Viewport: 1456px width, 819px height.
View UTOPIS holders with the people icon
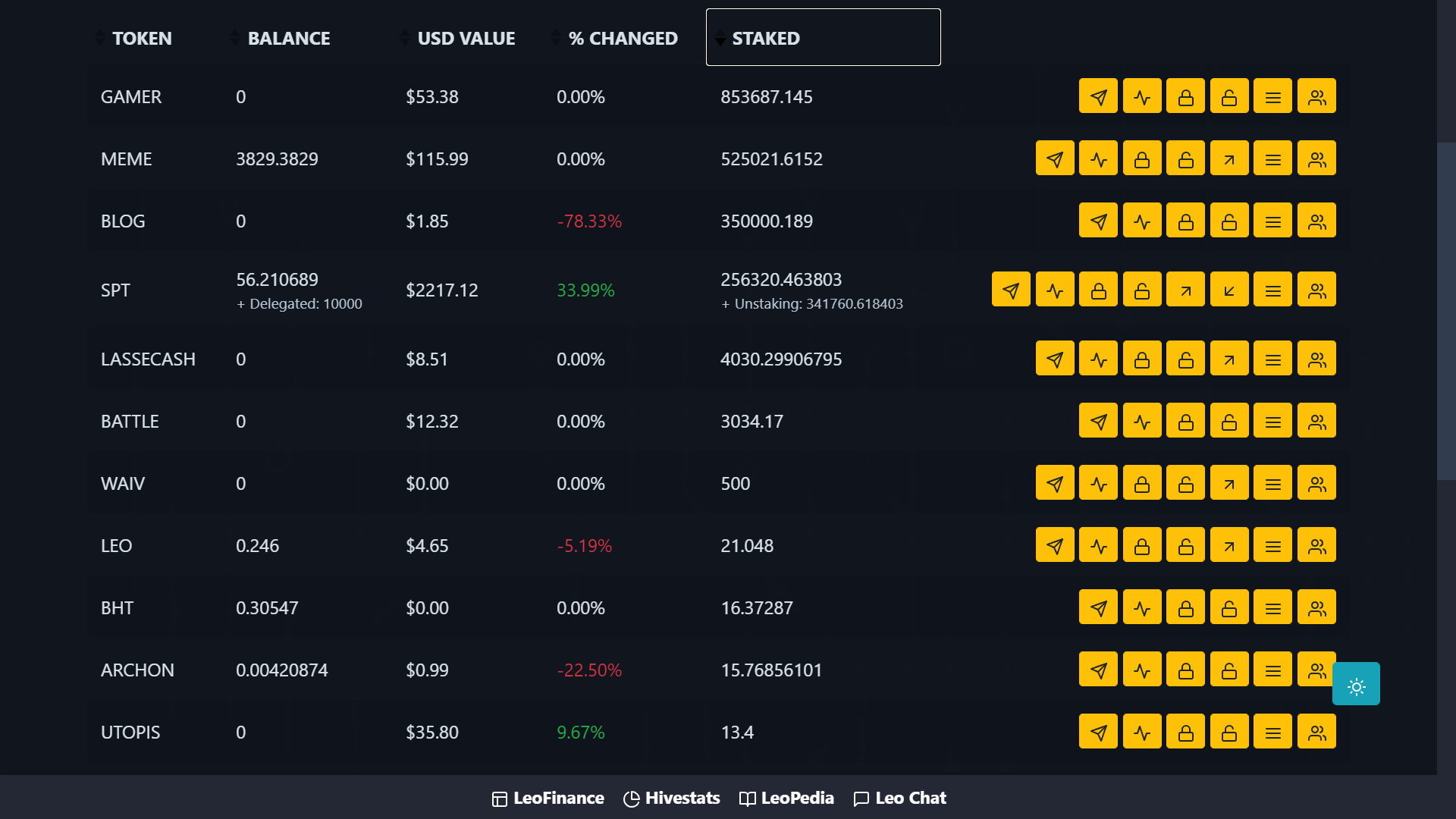pos(1316,732)
